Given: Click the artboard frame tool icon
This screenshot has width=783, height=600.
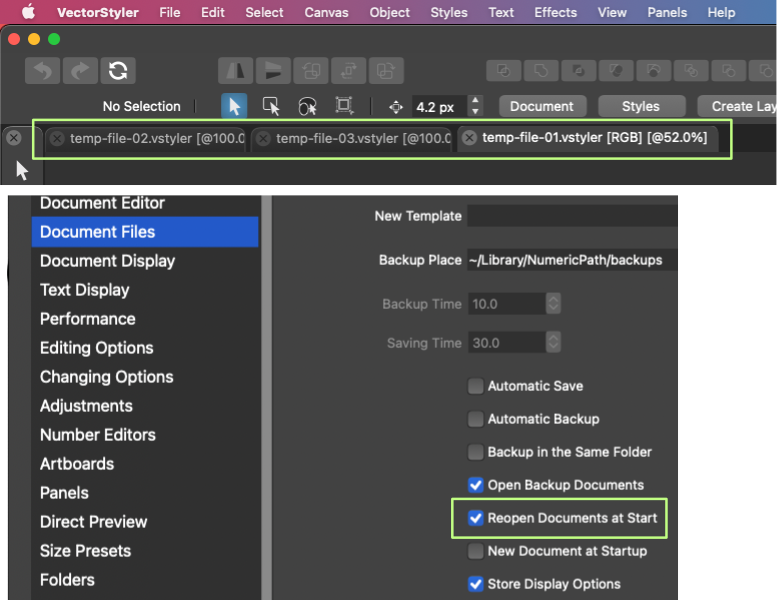Looking at the screenshot, I should point(344,106).
